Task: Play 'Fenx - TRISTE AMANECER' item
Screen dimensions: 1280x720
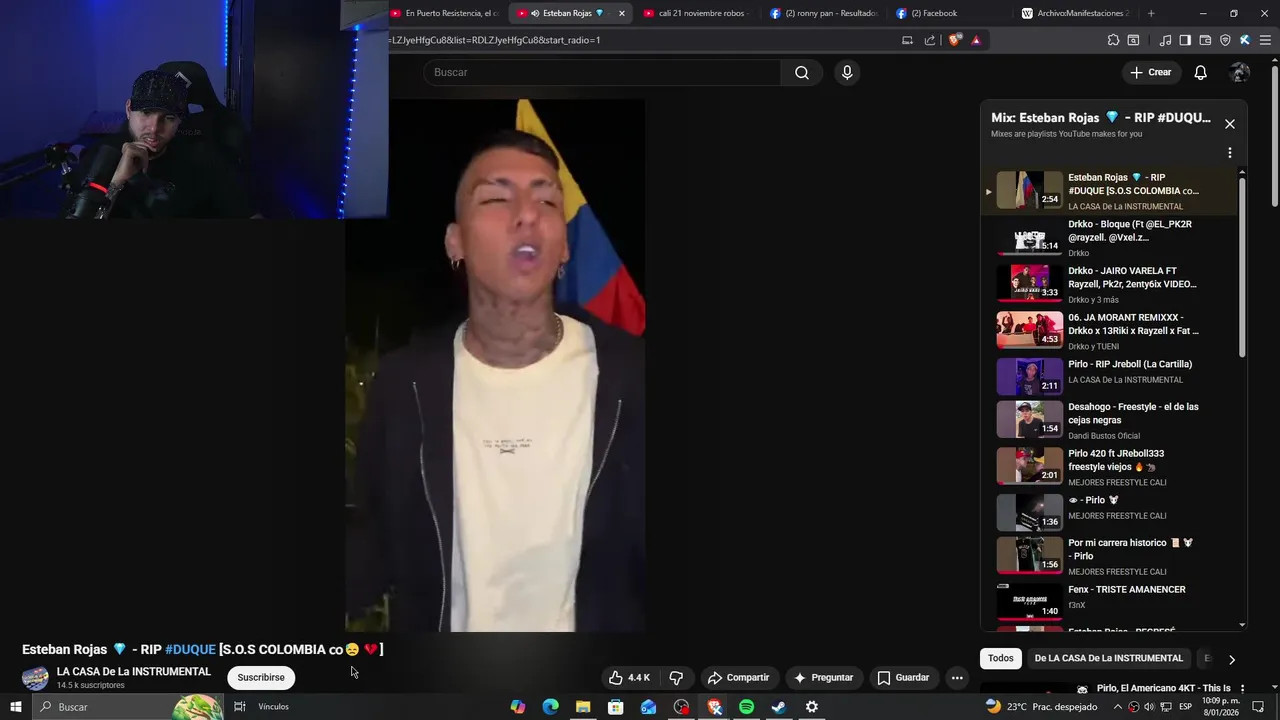Action: (1110, 601)
